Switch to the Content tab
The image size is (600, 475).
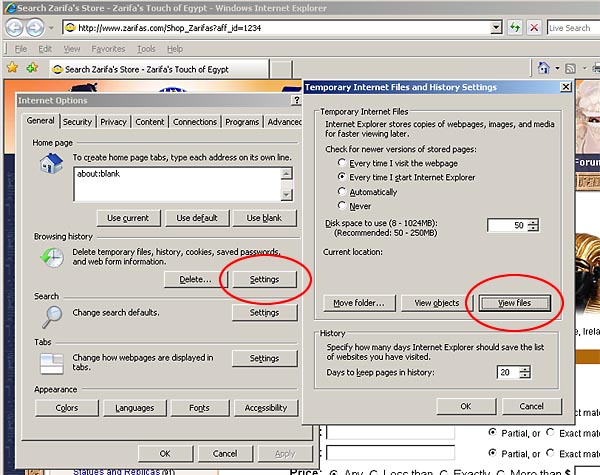150,122
